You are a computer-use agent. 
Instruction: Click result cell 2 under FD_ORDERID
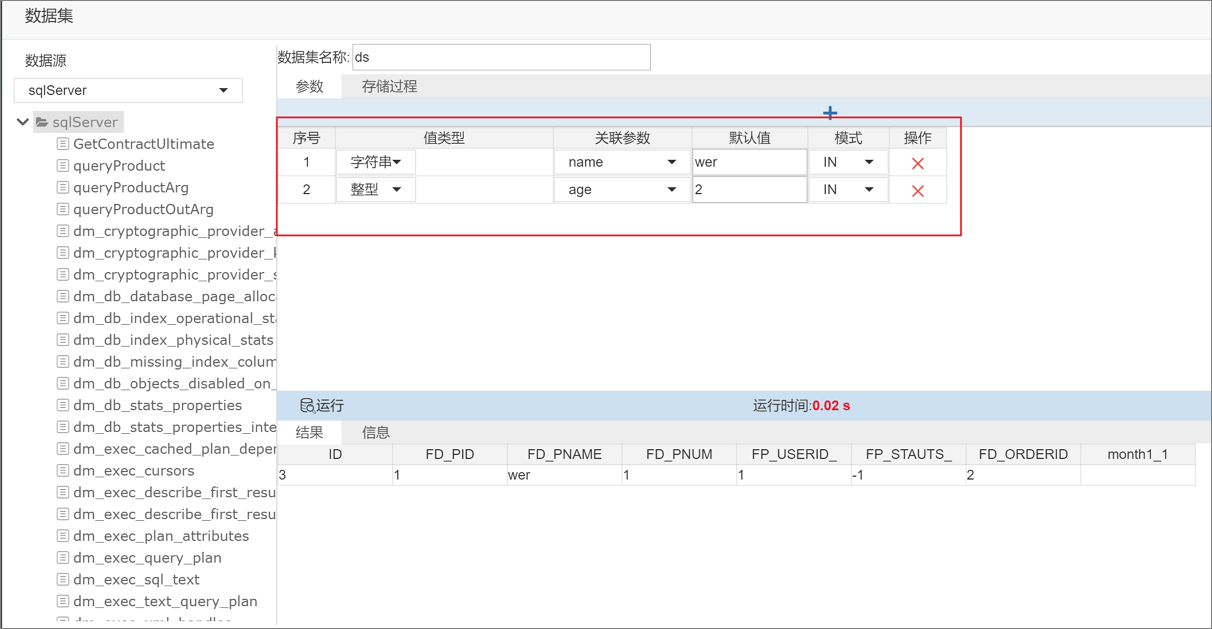point(1023,475)
